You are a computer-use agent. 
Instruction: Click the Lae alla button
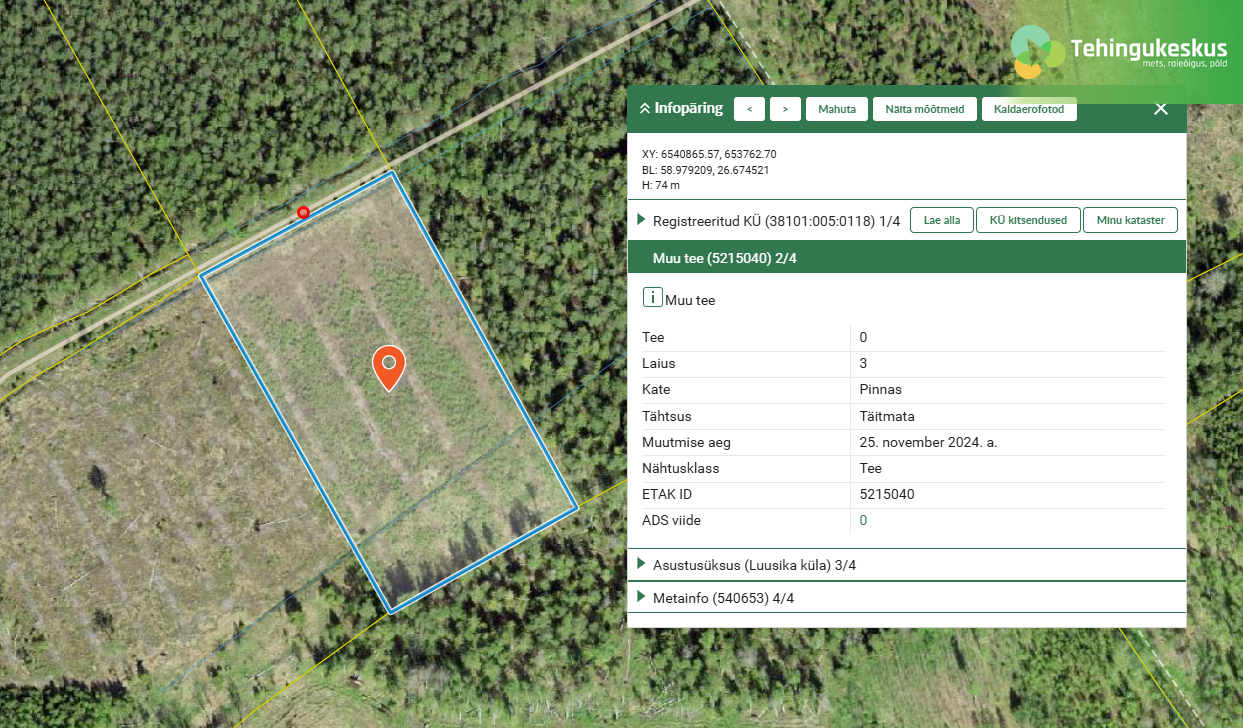(941, 220)
